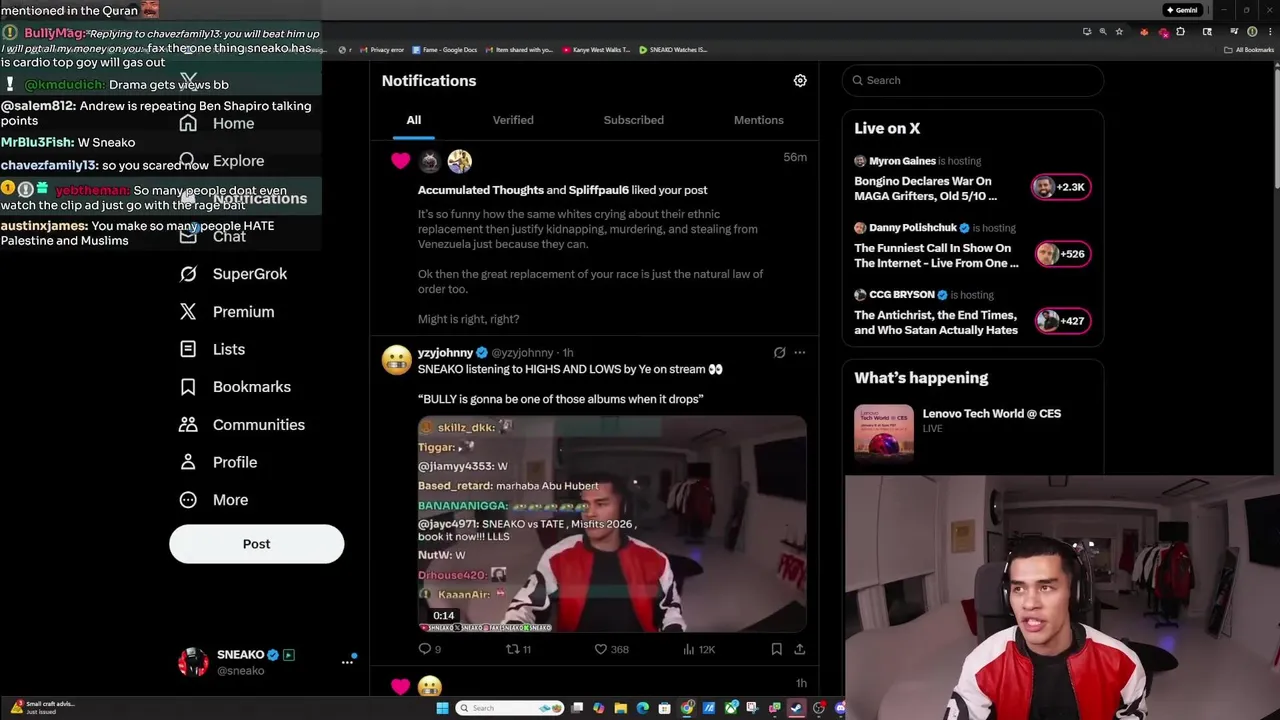This screenshot has width=1280, height=720.
Task: Click yzyjohnny emoji avatar
Action: 396,360
